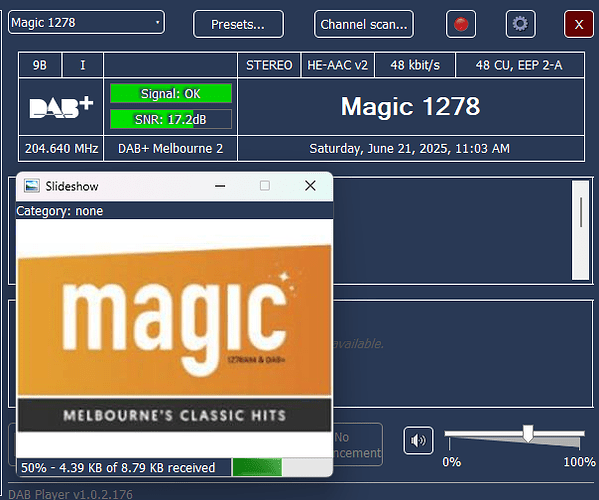Click the SNR 17.2dB bar
Viewport: 599px width, 500px height.
coord(171,120)
